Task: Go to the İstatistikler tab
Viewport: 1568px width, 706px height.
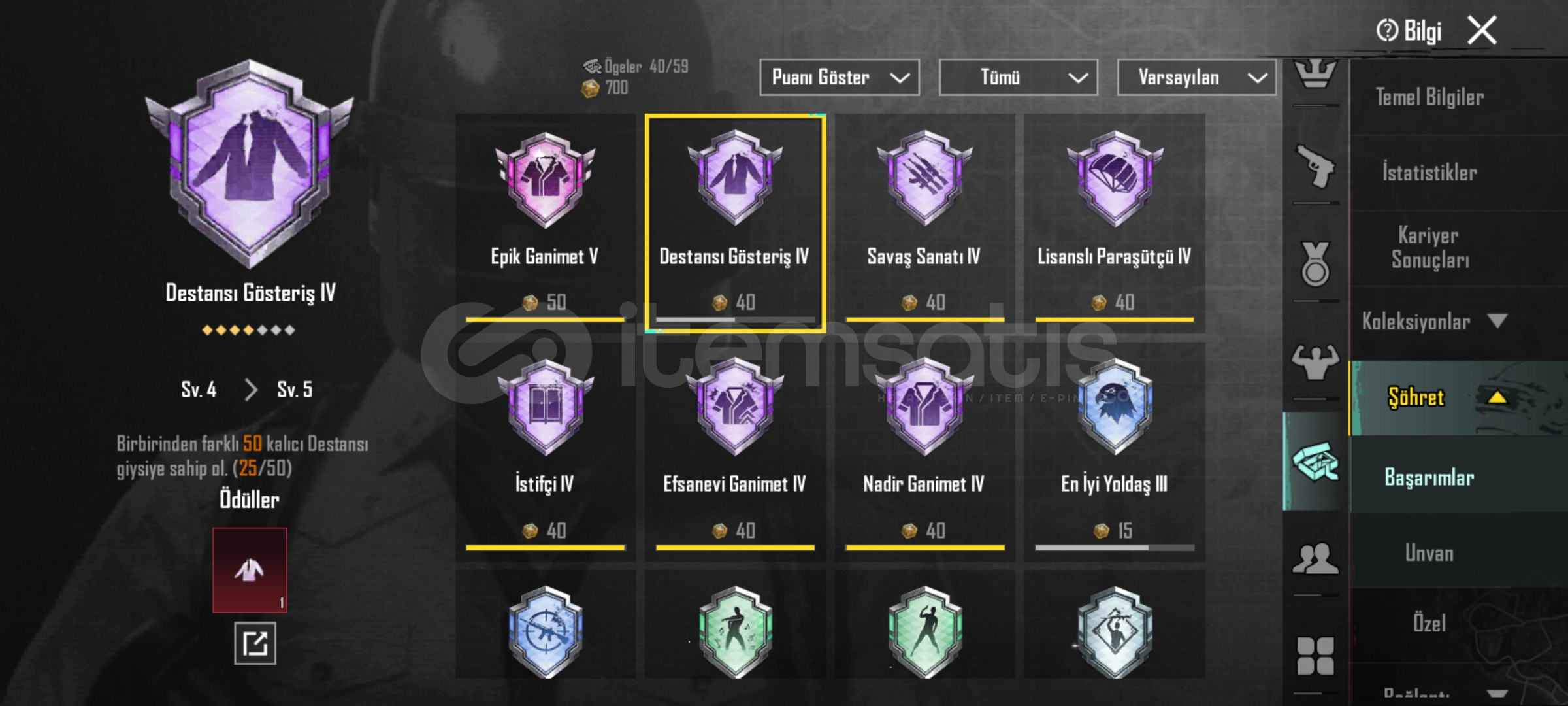Action: [1429, 173]
